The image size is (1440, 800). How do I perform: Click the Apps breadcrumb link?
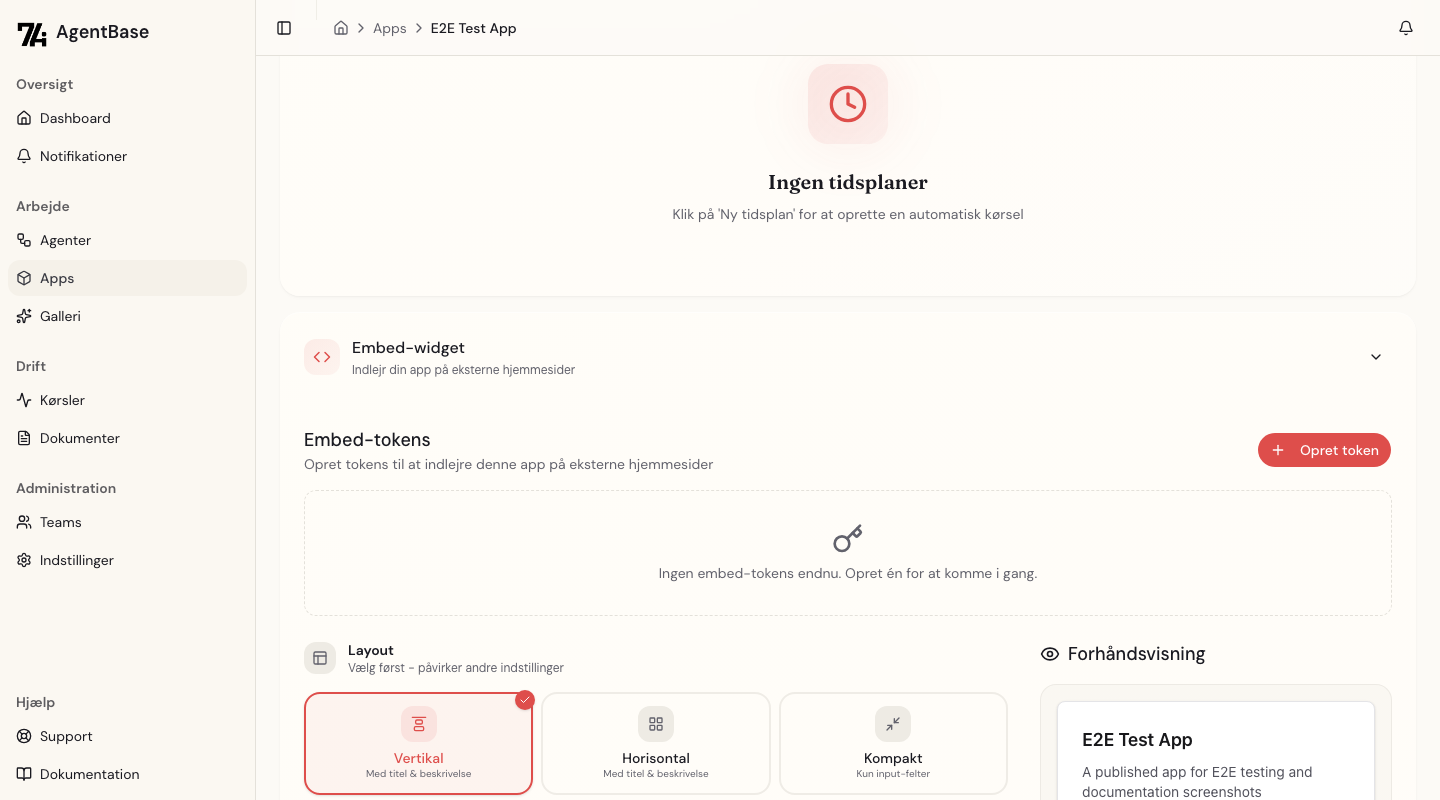point(389,28)
